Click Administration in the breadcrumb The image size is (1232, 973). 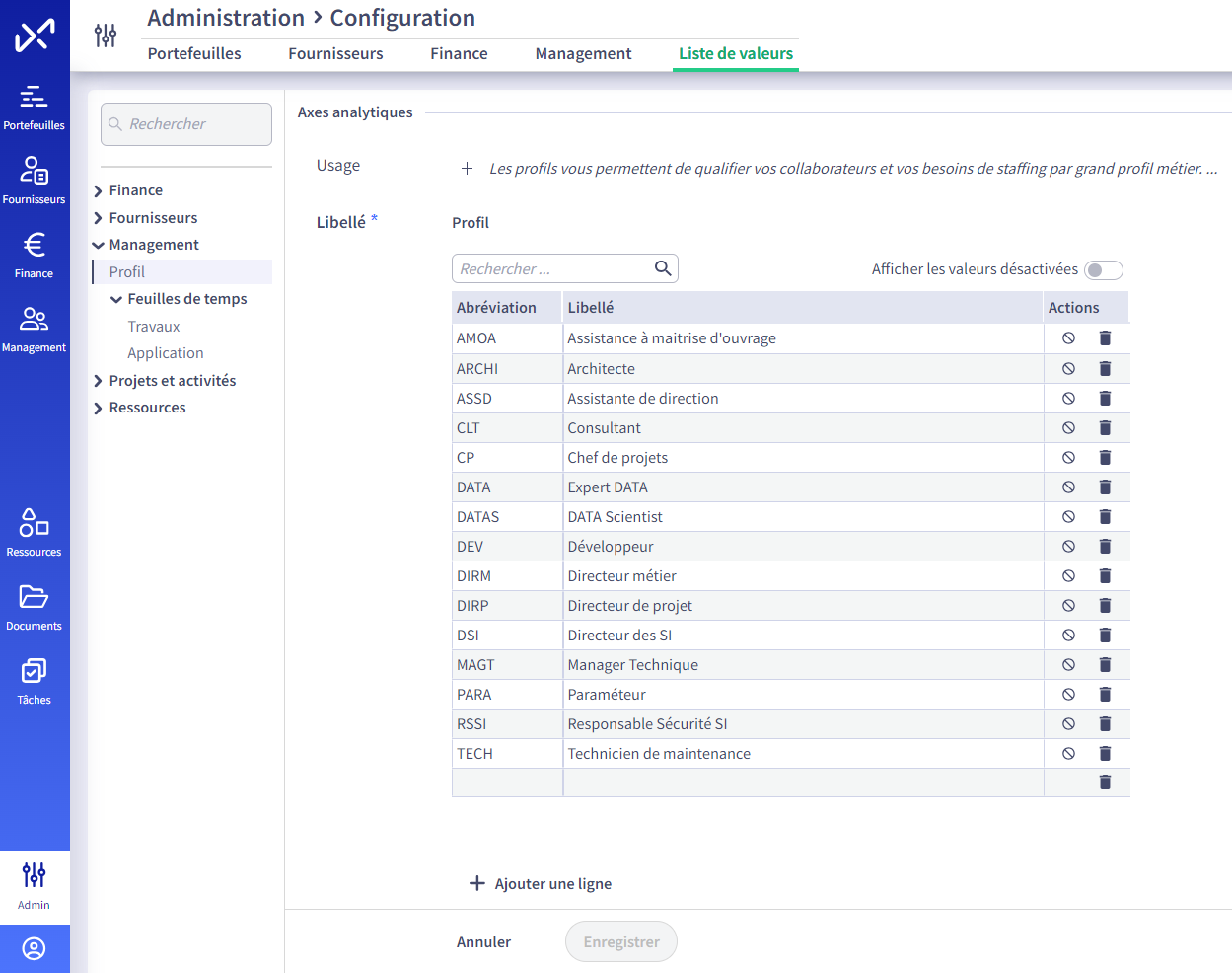click(226, 18)
